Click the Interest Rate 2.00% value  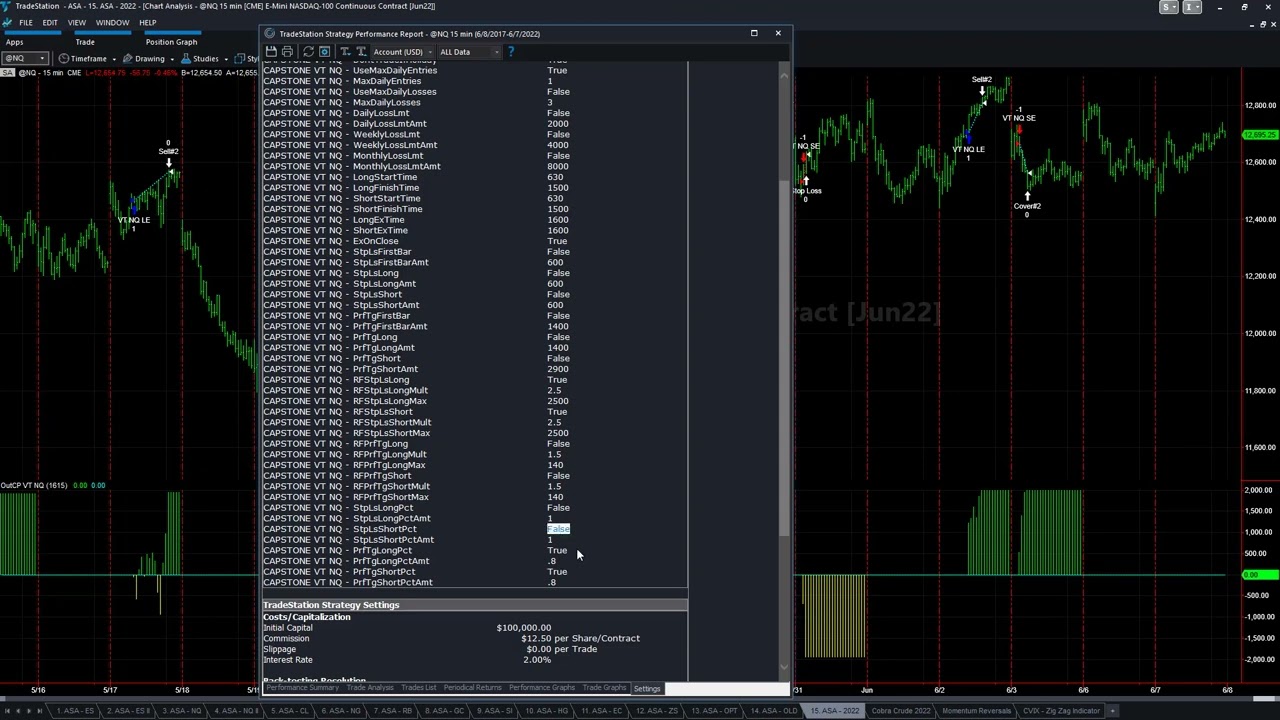[536, 660]
